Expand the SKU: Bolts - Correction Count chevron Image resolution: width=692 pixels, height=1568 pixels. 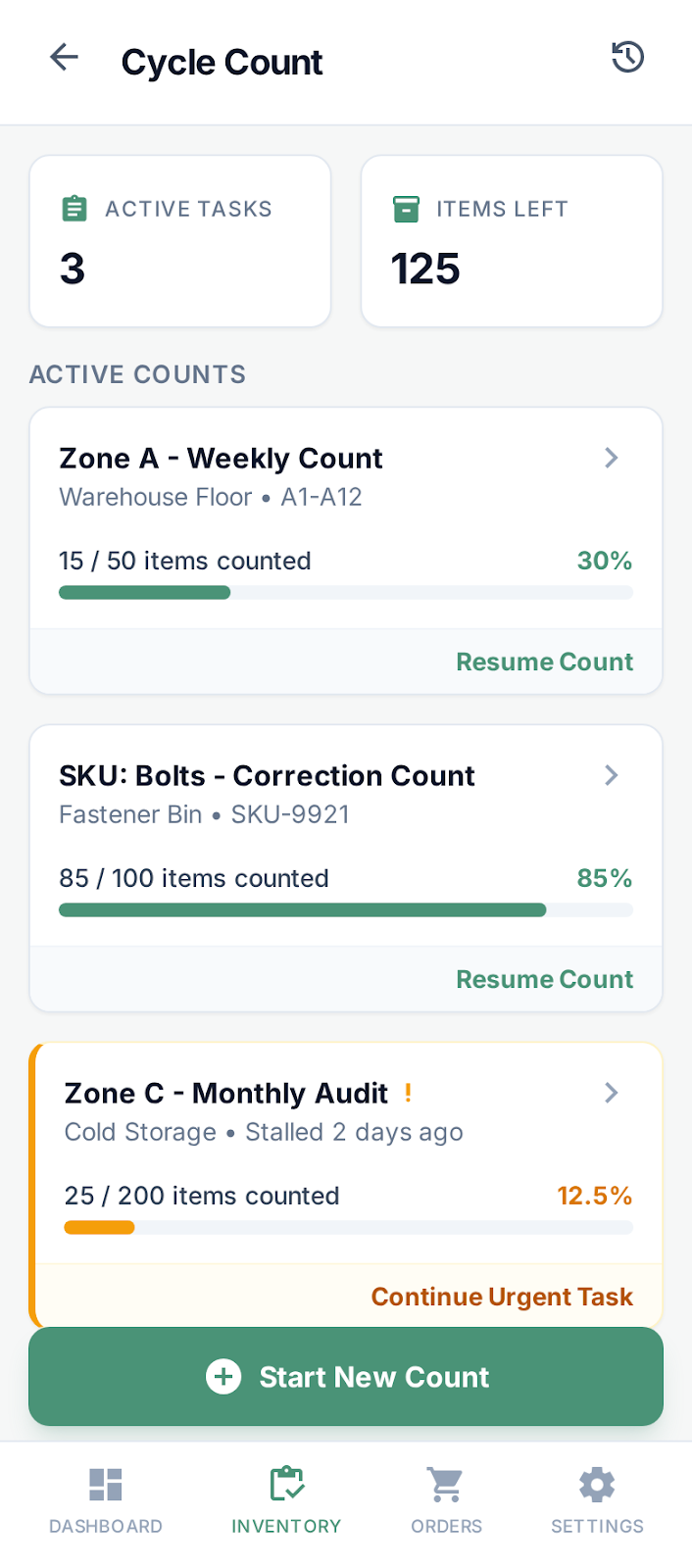coord(611,775)
